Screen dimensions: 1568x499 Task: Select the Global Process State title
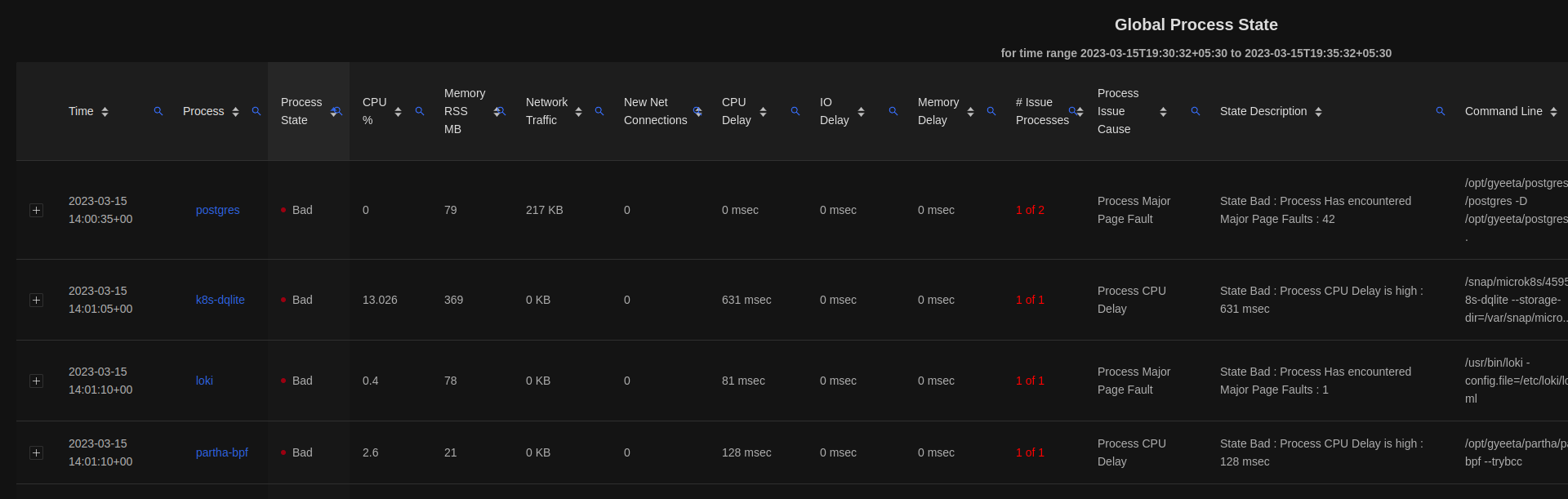point(1196,25)
